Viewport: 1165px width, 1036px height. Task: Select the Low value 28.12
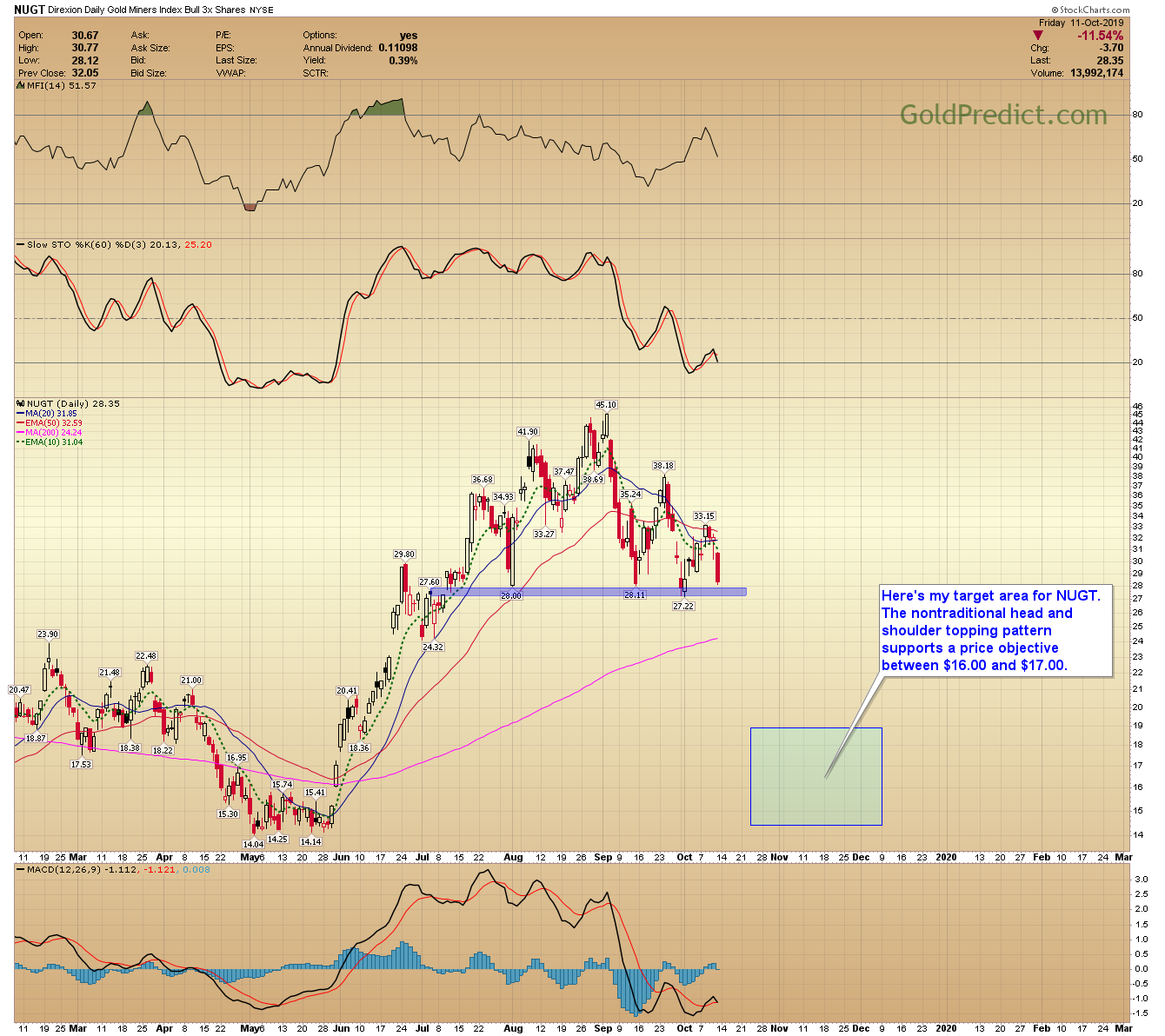[85, 61]
